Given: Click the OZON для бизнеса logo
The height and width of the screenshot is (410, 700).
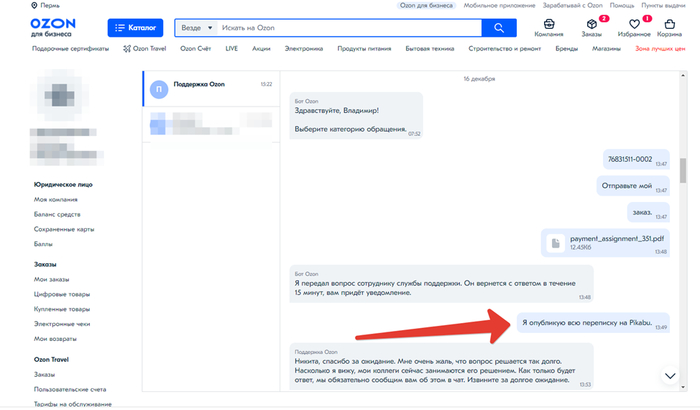Looking at the screenshot, I should tap(53, 28).
